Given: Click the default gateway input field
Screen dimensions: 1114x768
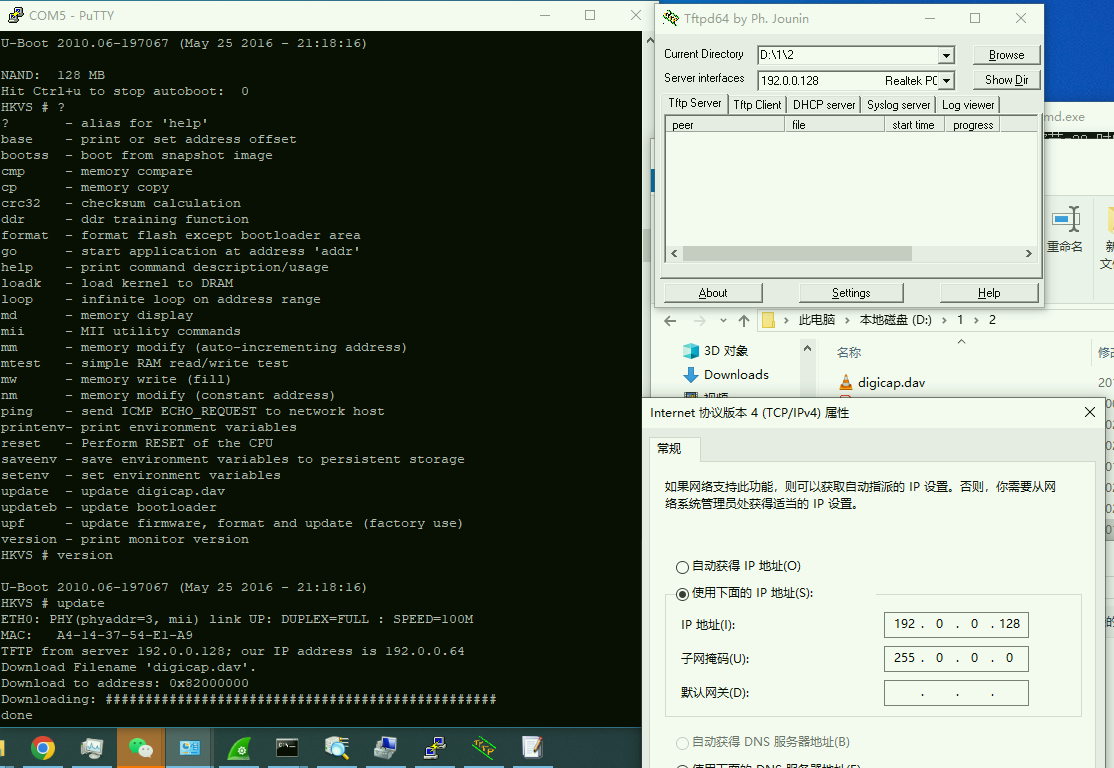Looking at the screenshot, I should pyautogui.click(x=955, y=693).
